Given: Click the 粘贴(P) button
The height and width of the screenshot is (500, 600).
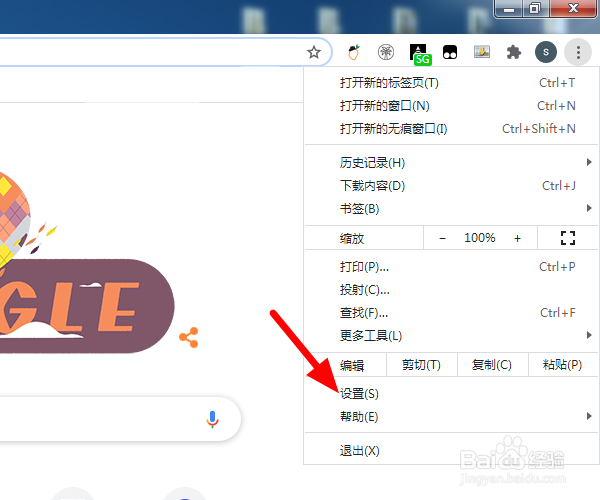Looking at the screenshot, I should pos(563,365).
